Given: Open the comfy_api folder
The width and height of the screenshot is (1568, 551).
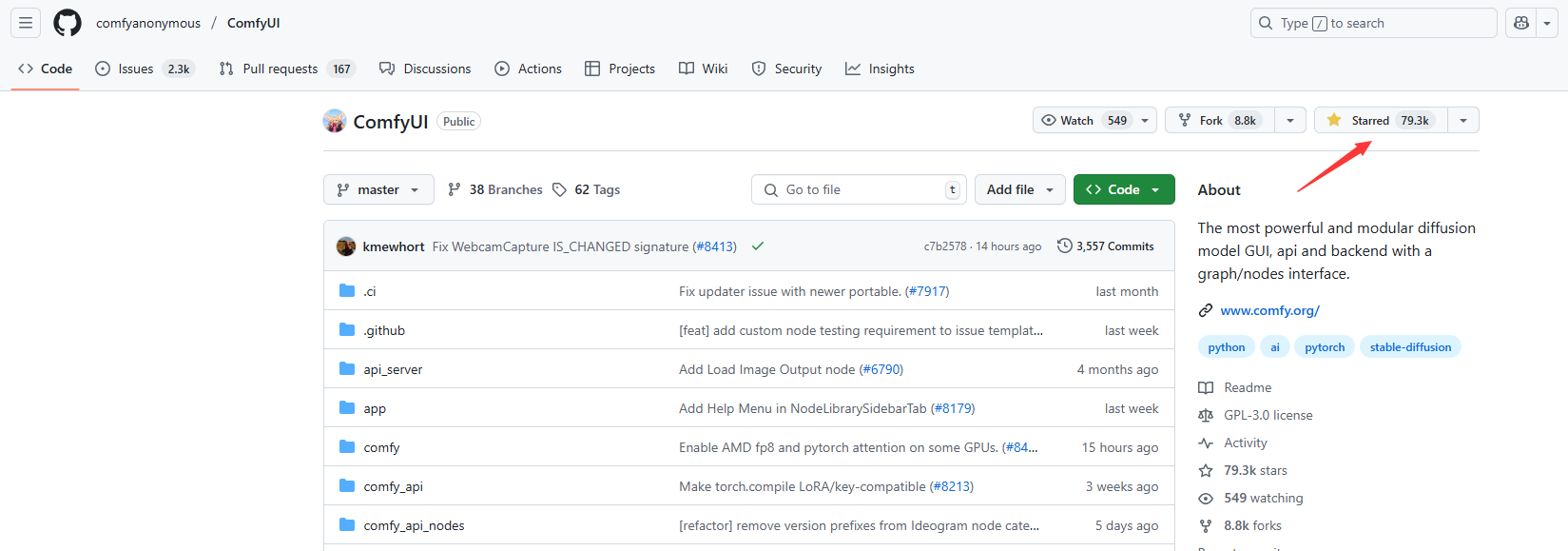Looking at the screenshot, I should click(x=393, y=486).
